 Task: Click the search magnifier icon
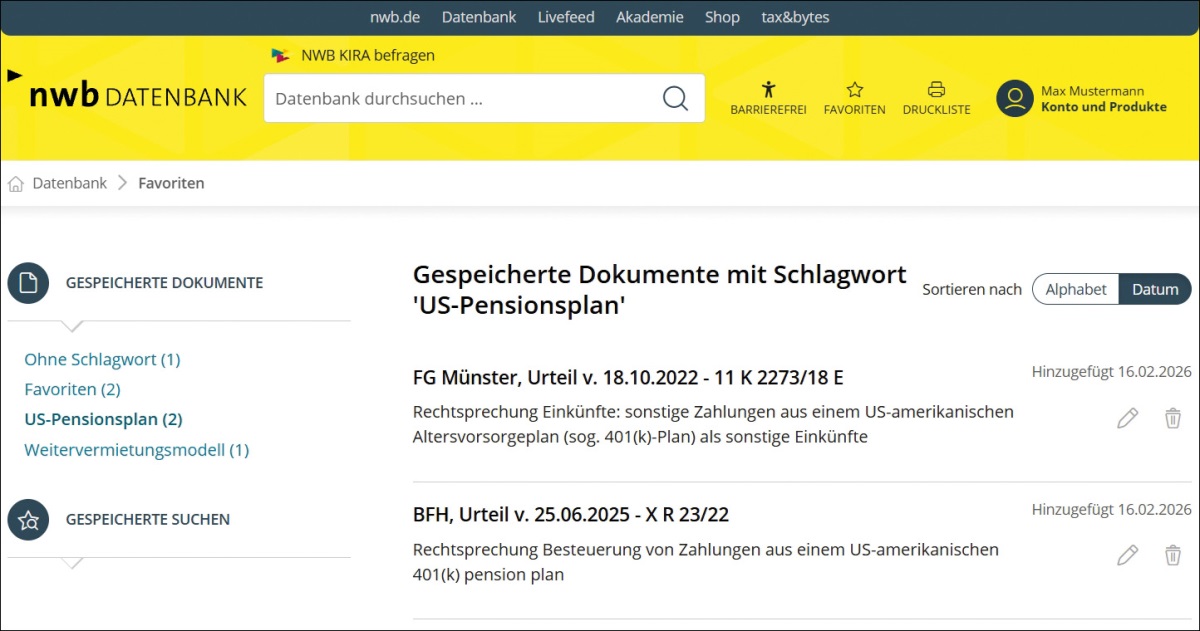(676, 98)
